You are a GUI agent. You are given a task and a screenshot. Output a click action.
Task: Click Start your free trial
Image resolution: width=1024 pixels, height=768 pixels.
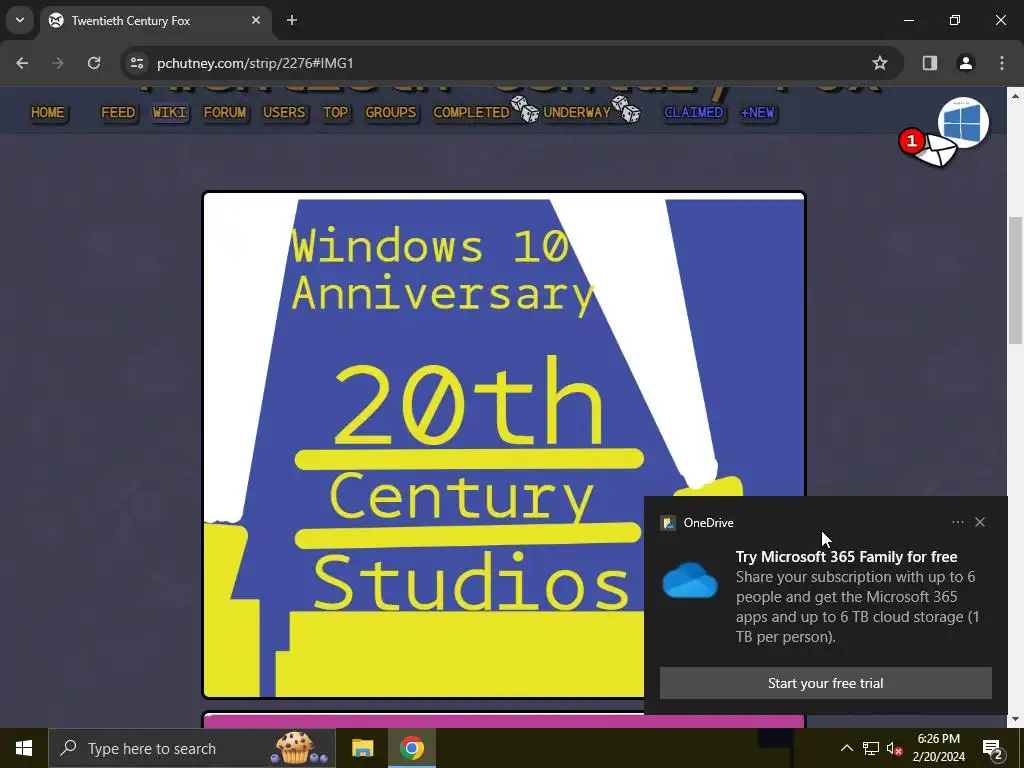click(x=825, y=683)
